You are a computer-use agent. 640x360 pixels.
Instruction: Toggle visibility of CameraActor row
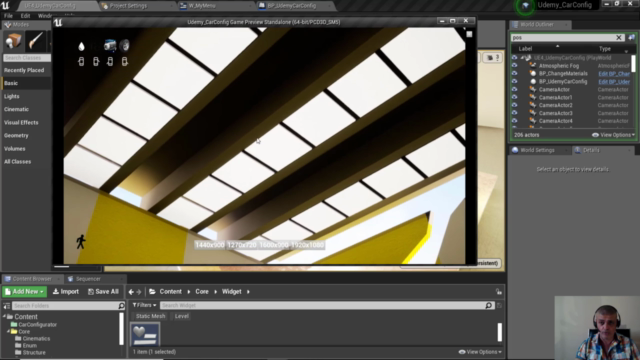pyautogui.click(x=514, y=89)
